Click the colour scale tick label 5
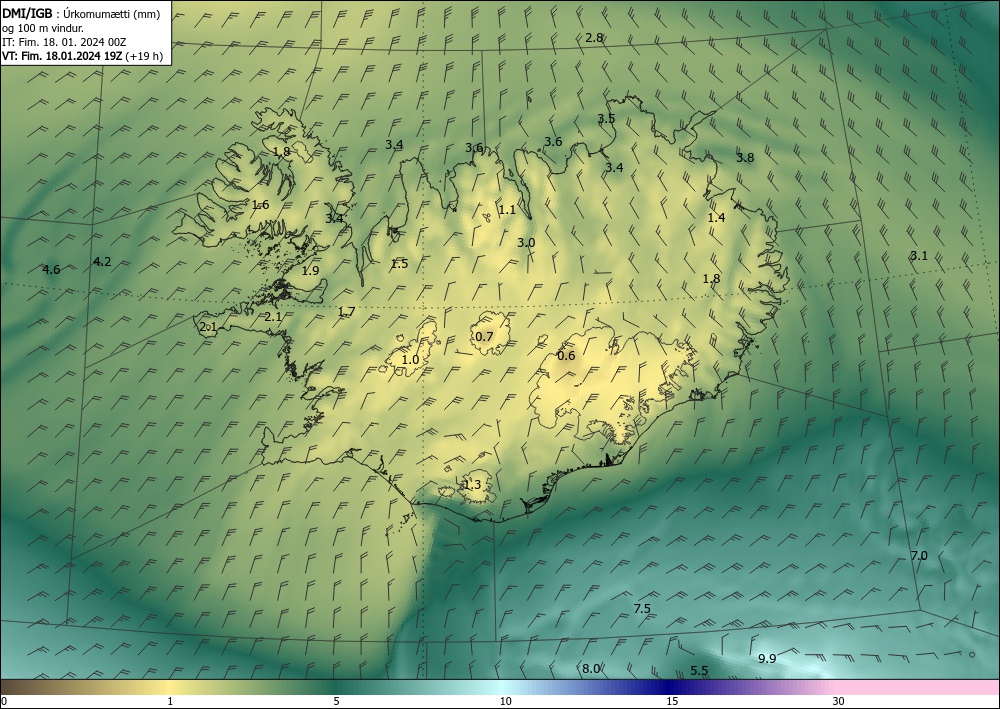Viewport: 1000px width, 709px height. [x=336, y=702]
